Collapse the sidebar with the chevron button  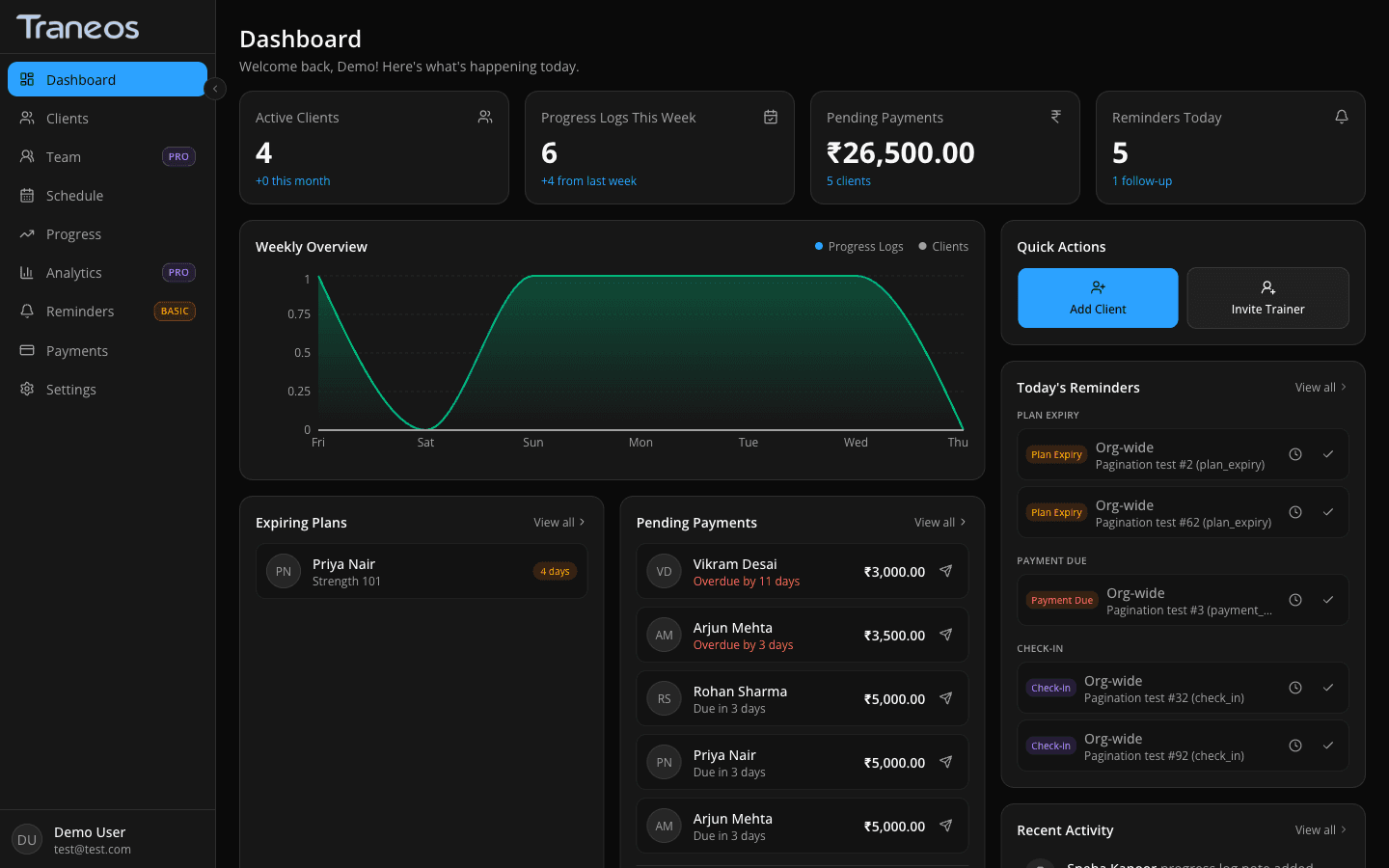point(215,88)
